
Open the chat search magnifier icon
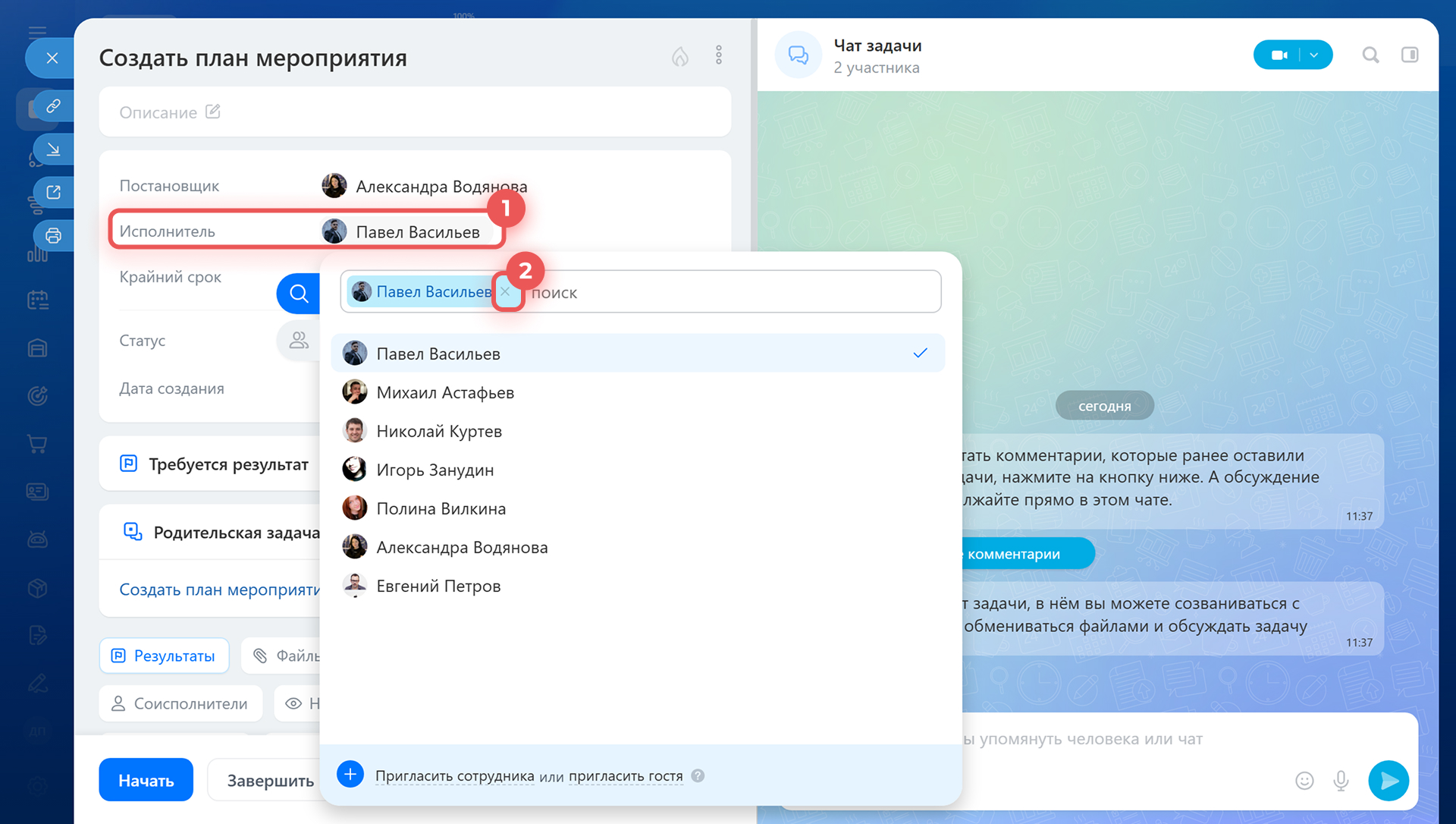(x=1370, y=55)
